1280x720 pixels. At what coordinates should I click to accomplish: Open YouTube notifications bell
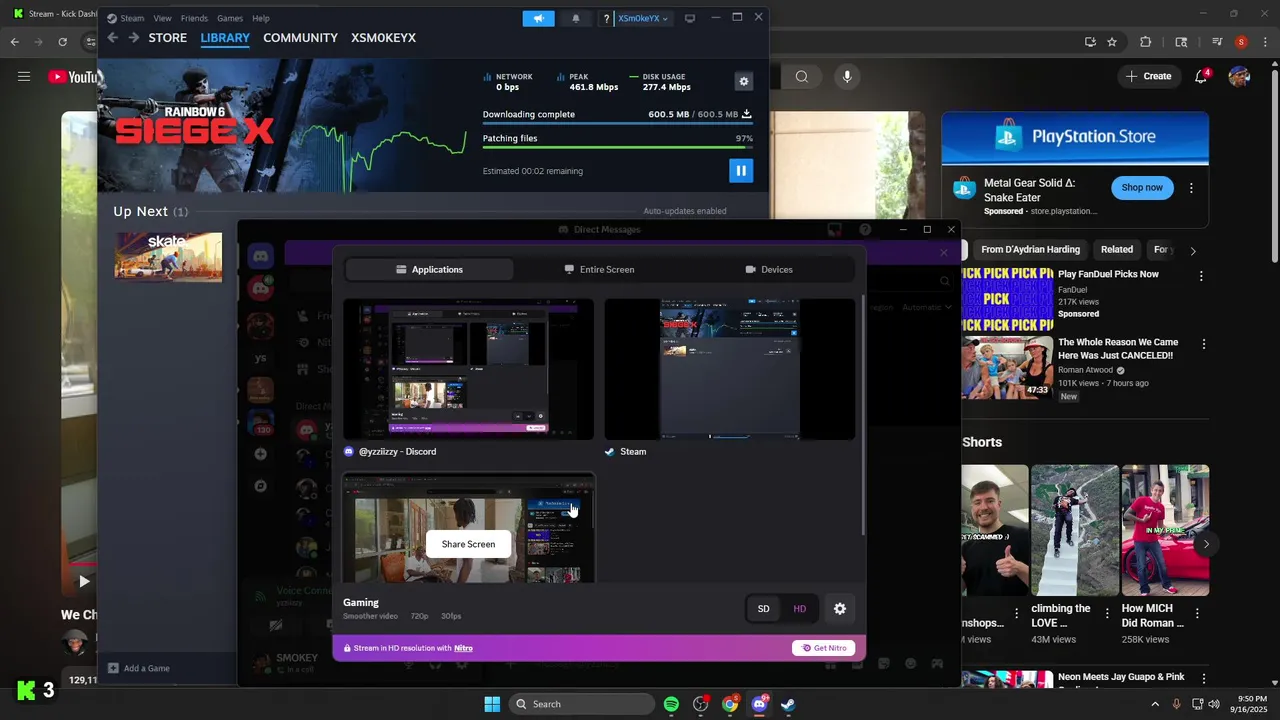tap(1202, 76)
